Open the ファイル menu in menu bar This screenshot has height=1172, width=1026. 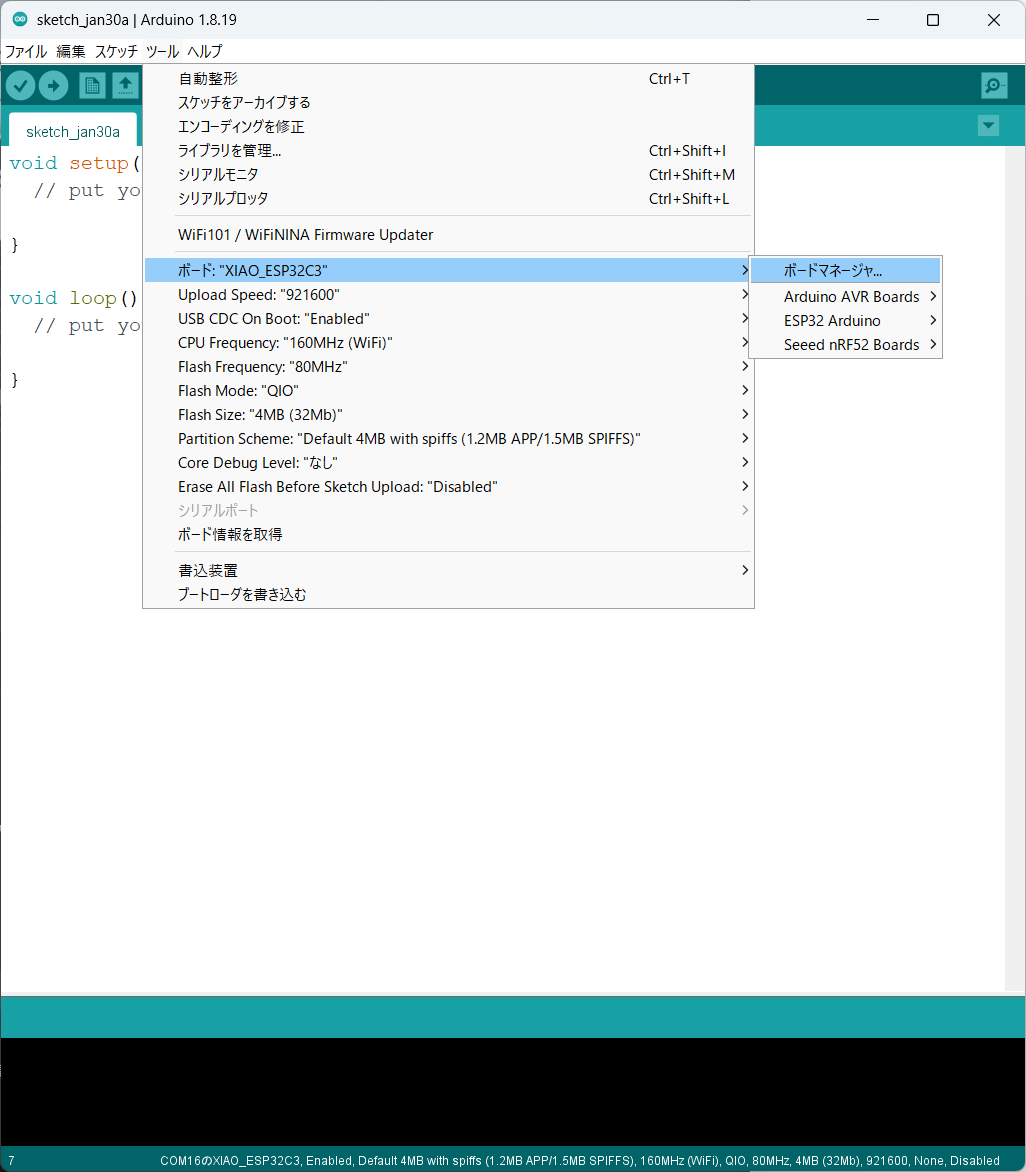pos(26,51)
